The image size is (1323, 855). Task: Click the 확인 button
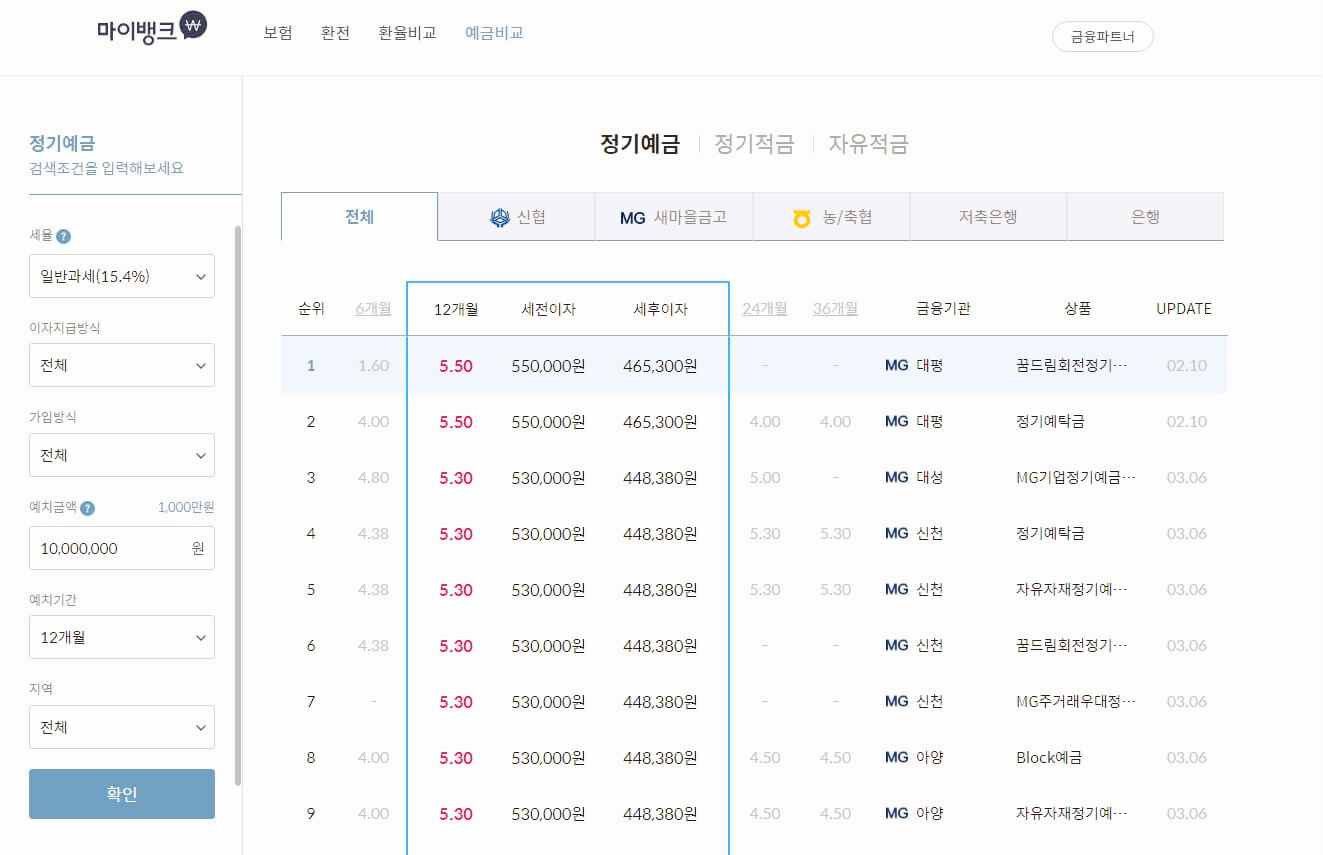(x=122, y=794)
